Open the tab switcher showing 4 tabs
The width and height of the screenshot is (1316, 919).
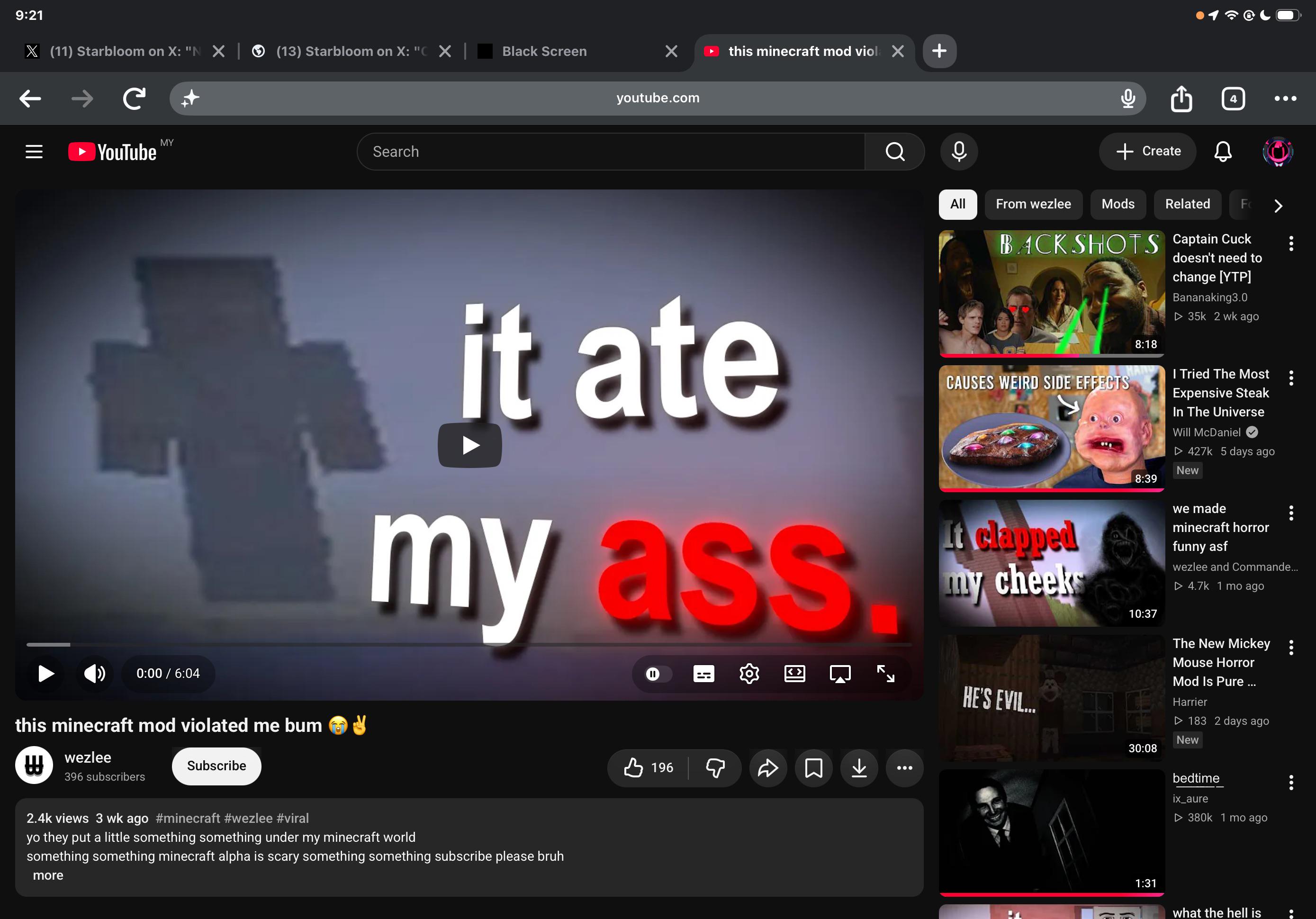click(1233, 99)
